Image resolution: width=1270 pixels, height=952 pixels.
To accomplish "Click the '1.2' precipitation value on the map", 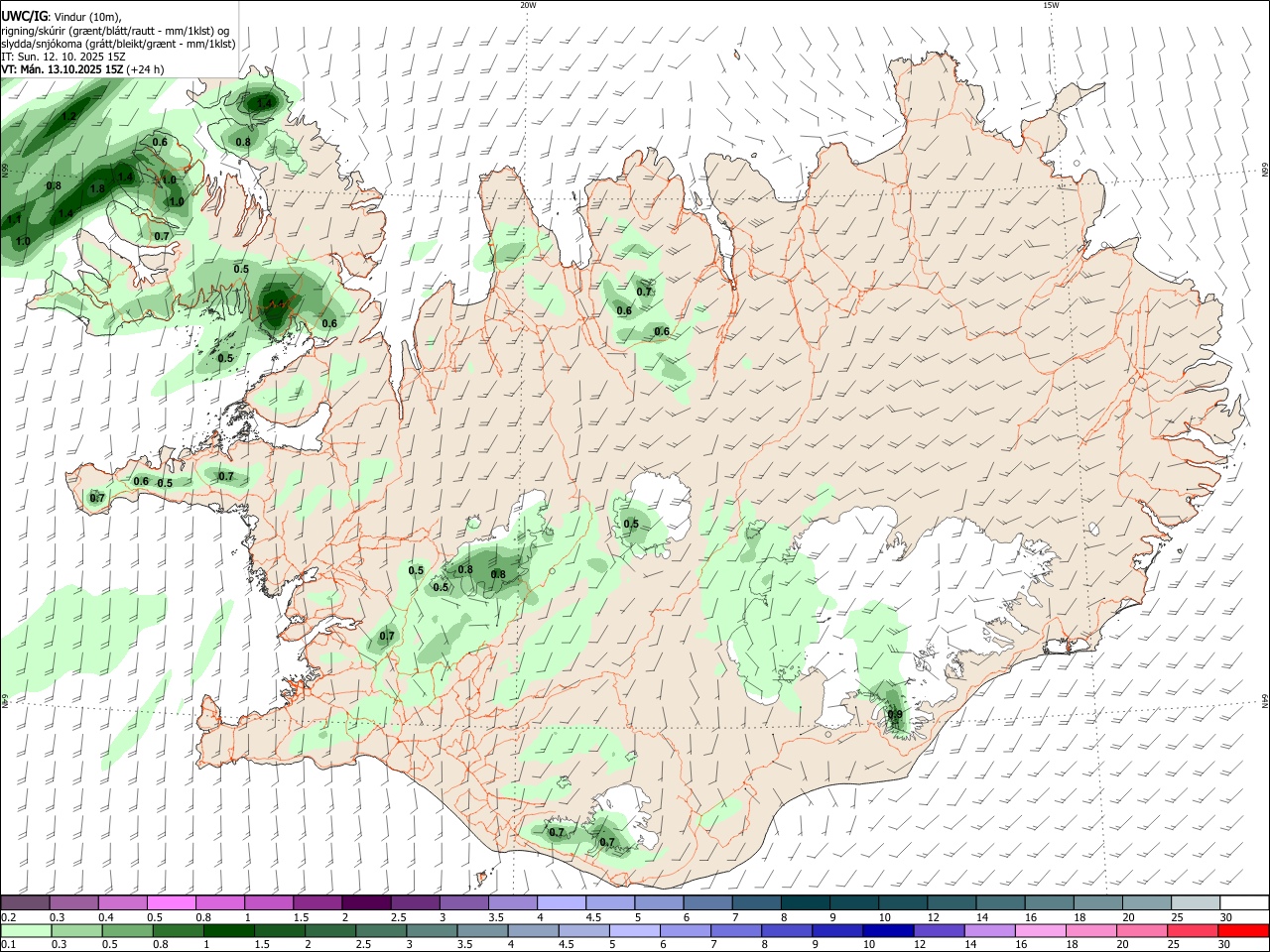I will (x=68, y=116).
